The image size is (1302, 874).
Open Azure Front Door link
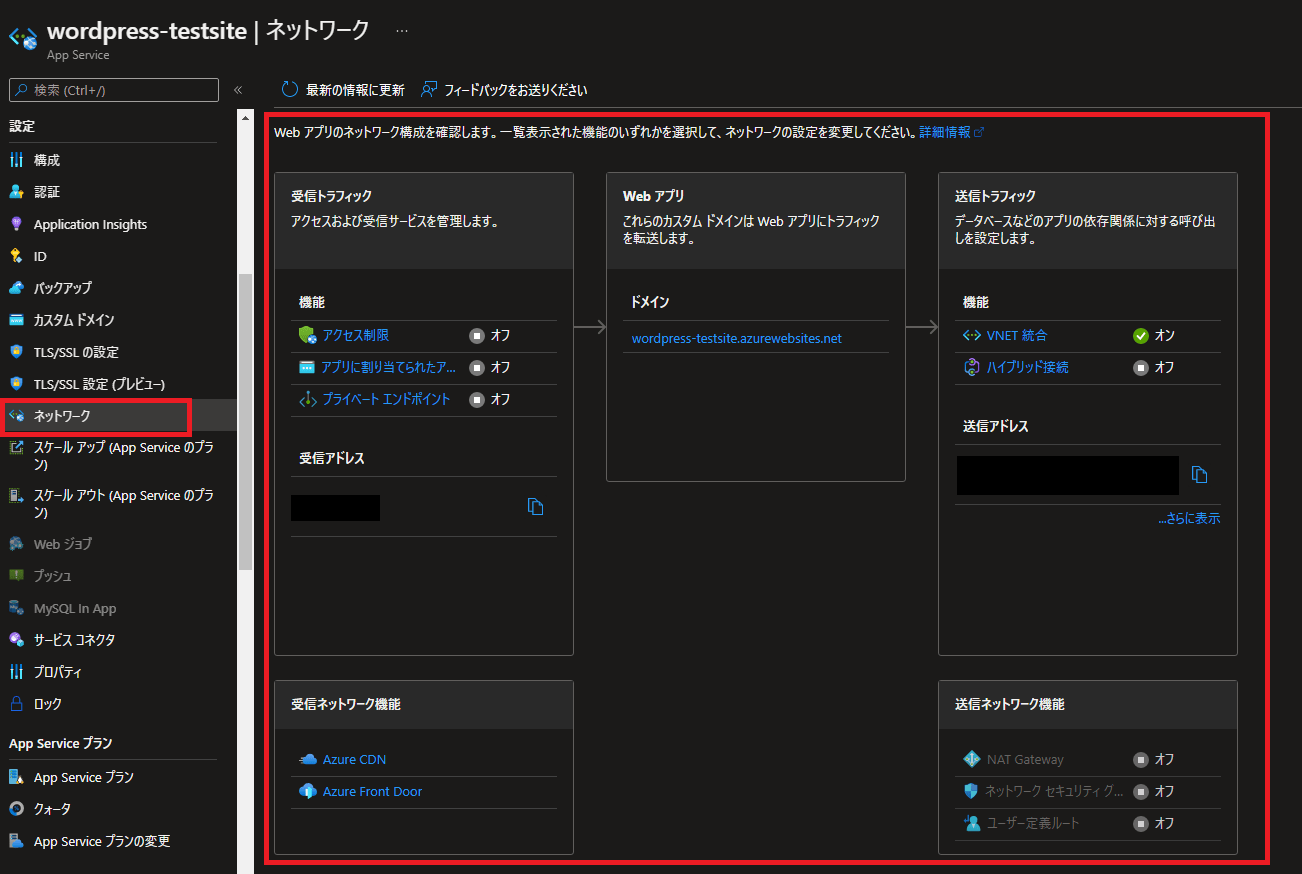pos(372,792)
